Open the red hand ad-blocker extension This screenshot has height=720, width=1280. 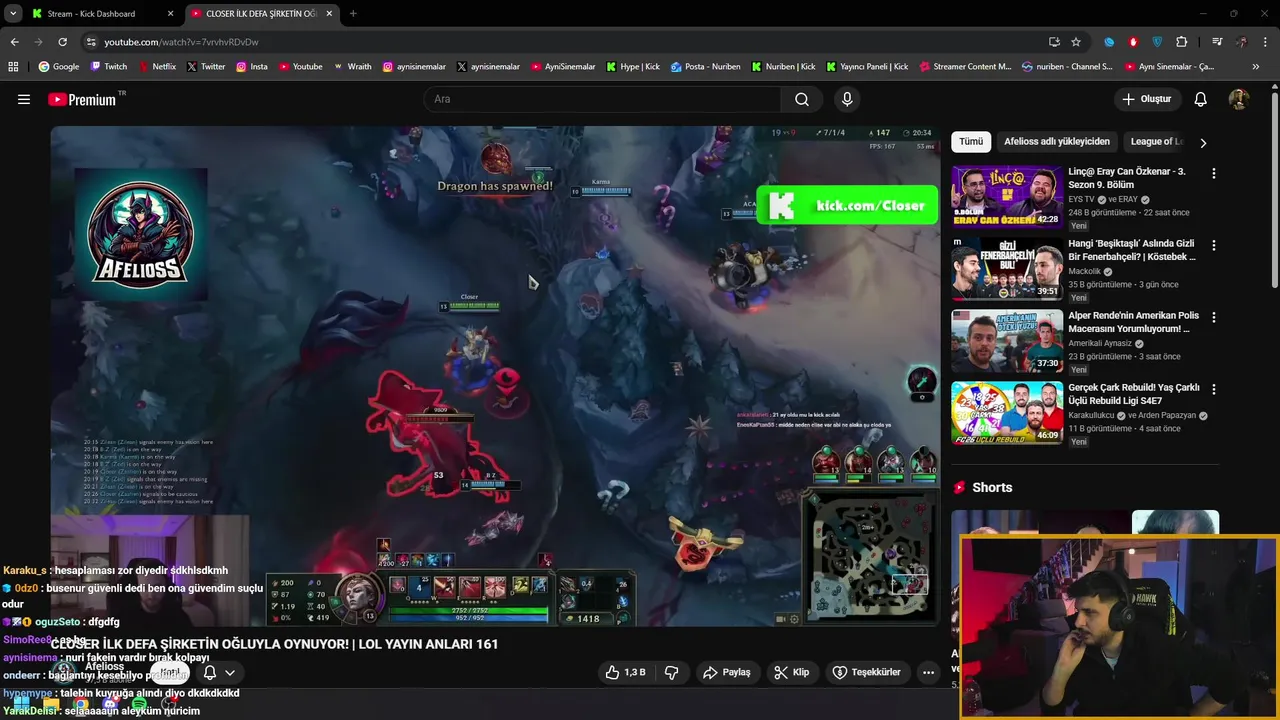coord(1133,42)
